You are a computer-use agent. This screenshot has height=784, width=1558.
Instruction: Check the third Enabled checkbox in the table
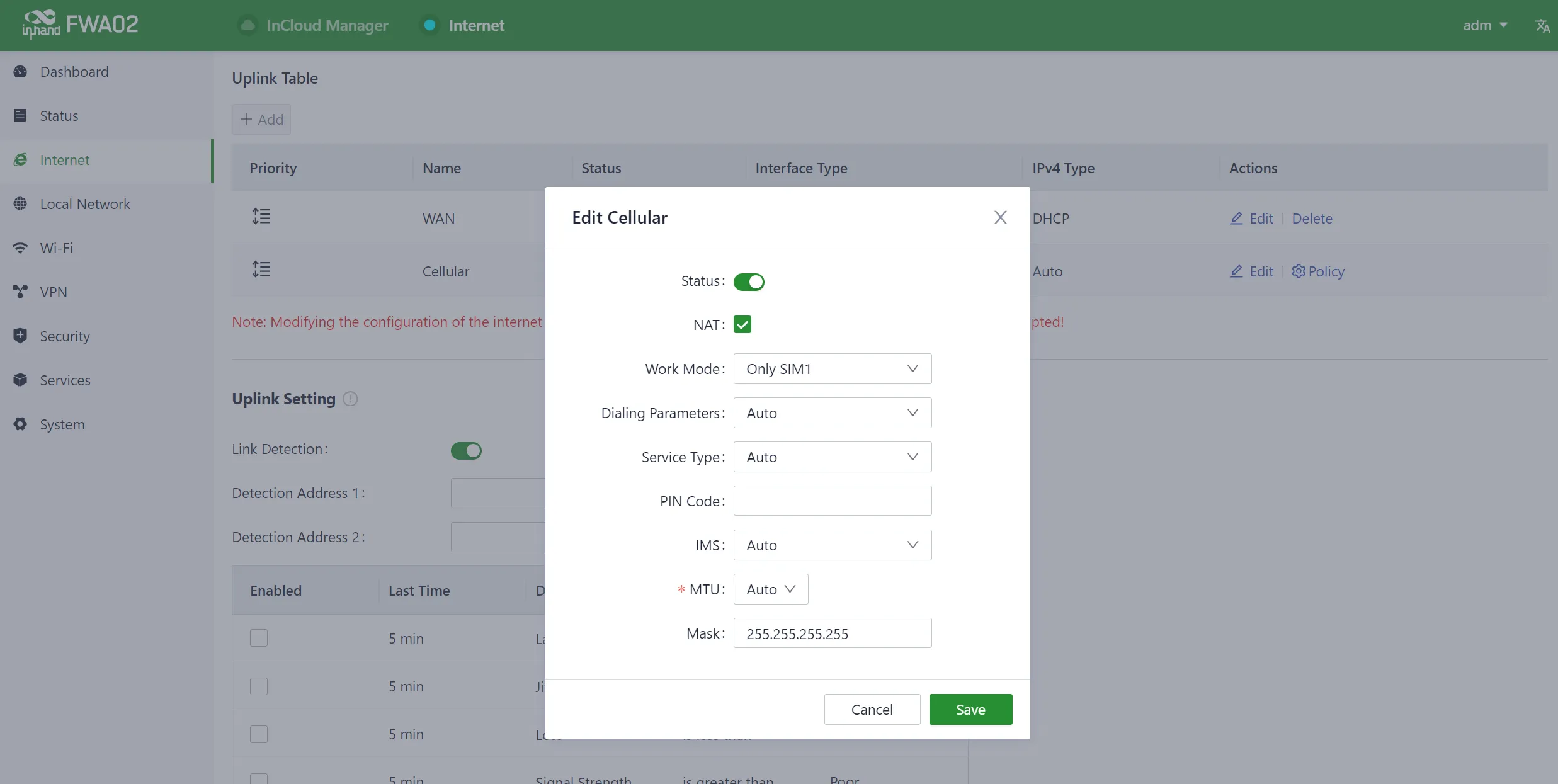click(259, 734)
